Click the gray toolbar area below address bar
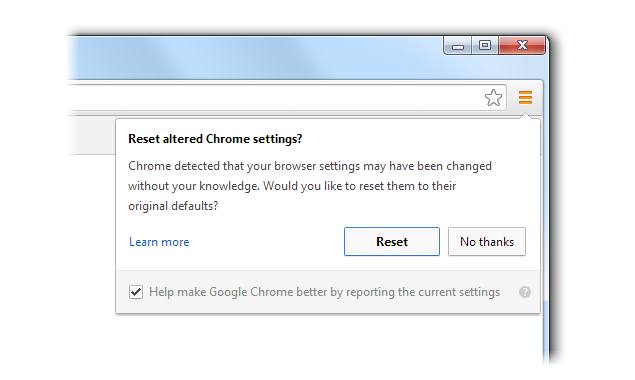The height and width of the screenshot is (380, 635). pyautogui.click(x=92, y=136)
